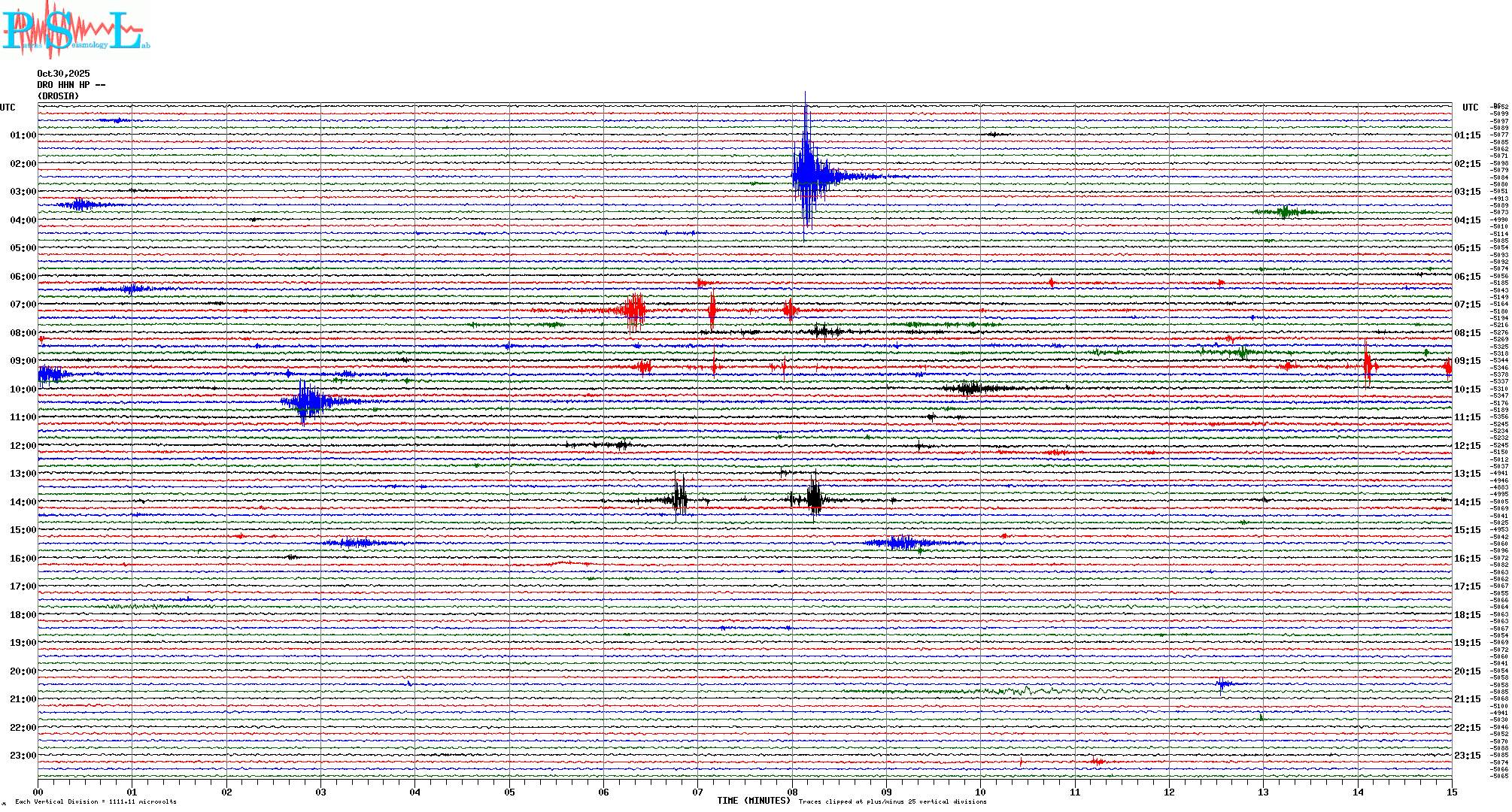Click the black seismic burst on the 14:00 trace
This screenshot has height=812, width=1512.
(814, 498)
